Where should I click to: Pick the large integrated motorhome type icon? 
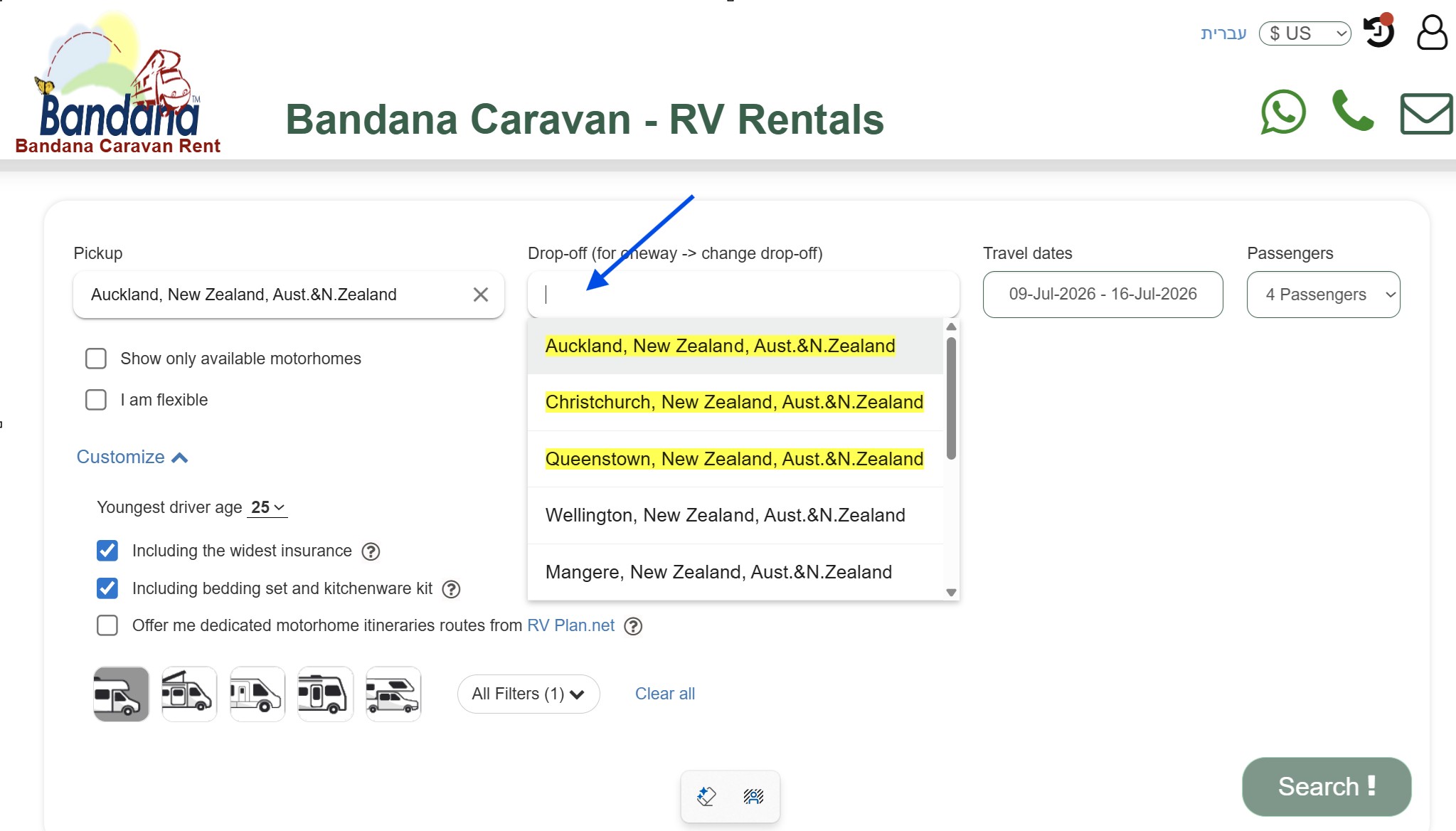point(325,694)
